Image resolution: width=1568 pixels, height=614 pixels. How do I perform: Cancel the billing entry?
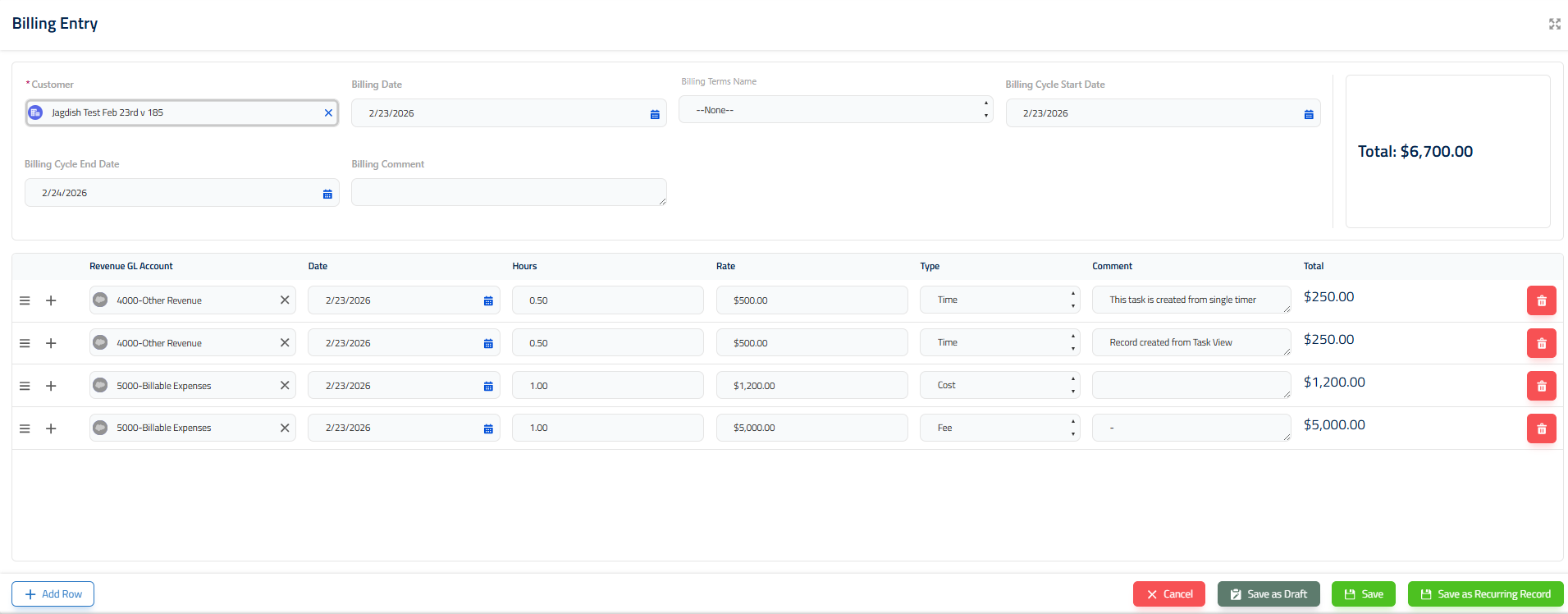pyautogui.click(x=1168, y=594)
